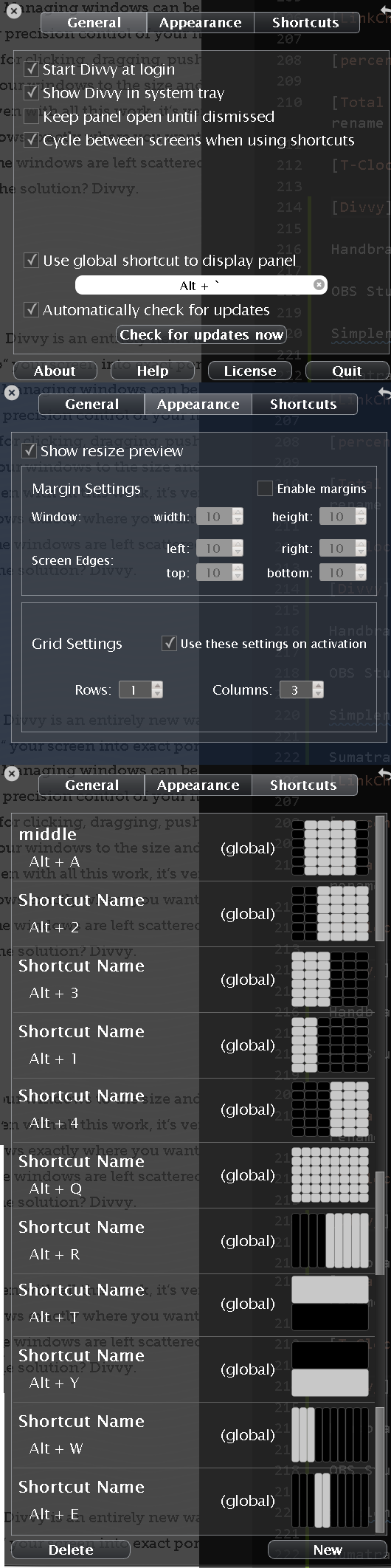The image size is (391, 1568).
Task: Increase the Window width margin stepper
Action: [x=238, y=513]
